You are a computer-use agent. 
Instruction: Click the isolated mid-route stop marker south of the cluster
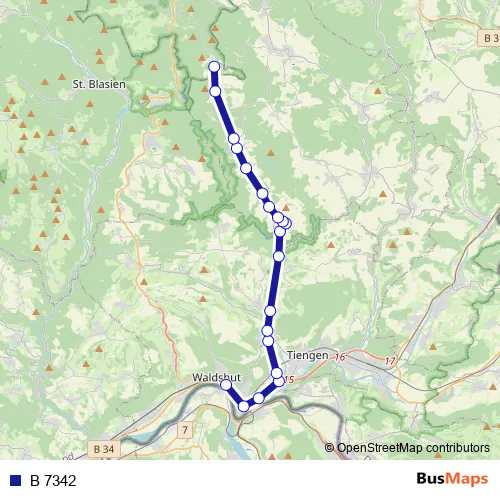279,256
